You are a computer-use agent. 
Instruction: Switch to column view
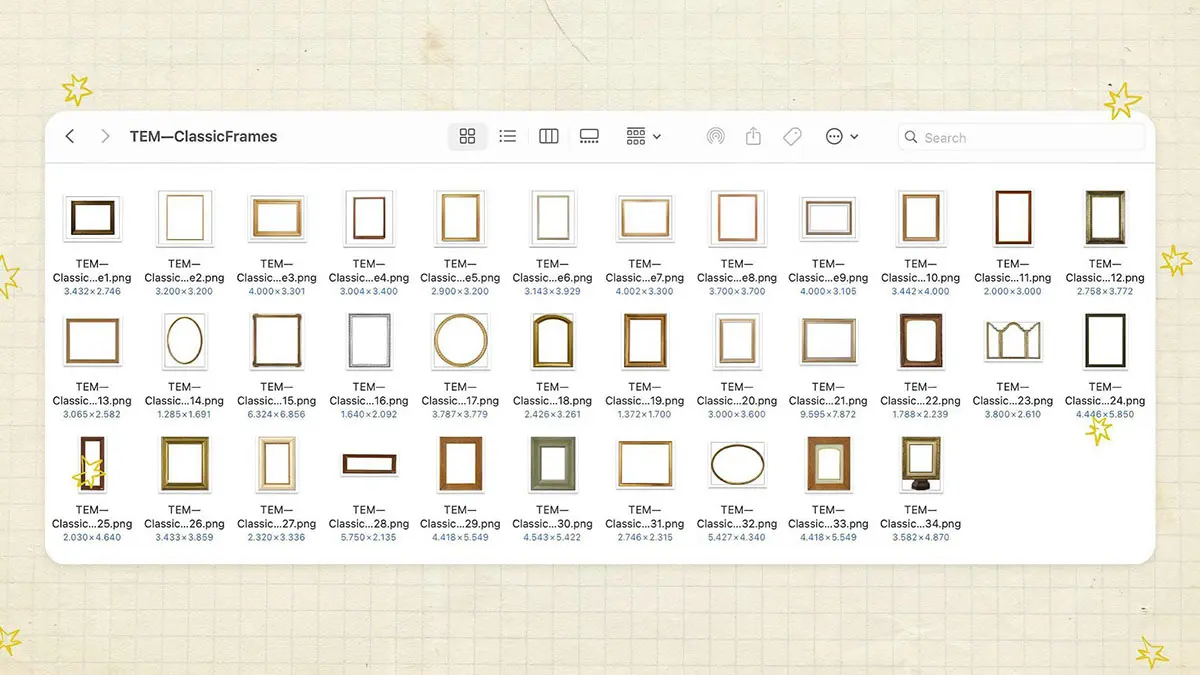548,137
